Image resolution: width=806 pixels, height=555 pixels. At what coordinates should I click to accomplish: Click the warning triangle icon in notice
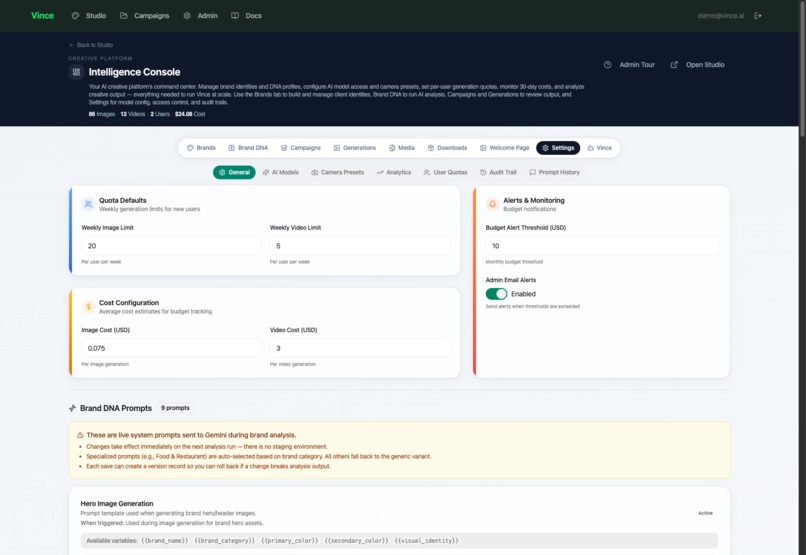(80, 435)
